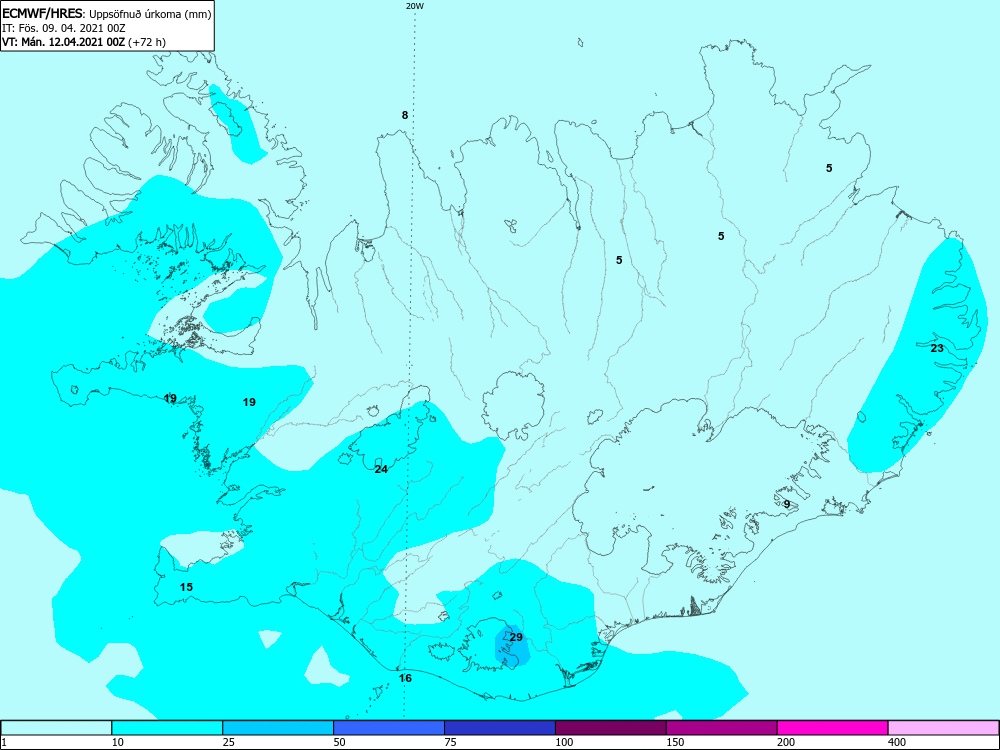Screen dimensions: 1000x750
Task: Click the legend threshold label '50'
Action: [x=340, y=742]
